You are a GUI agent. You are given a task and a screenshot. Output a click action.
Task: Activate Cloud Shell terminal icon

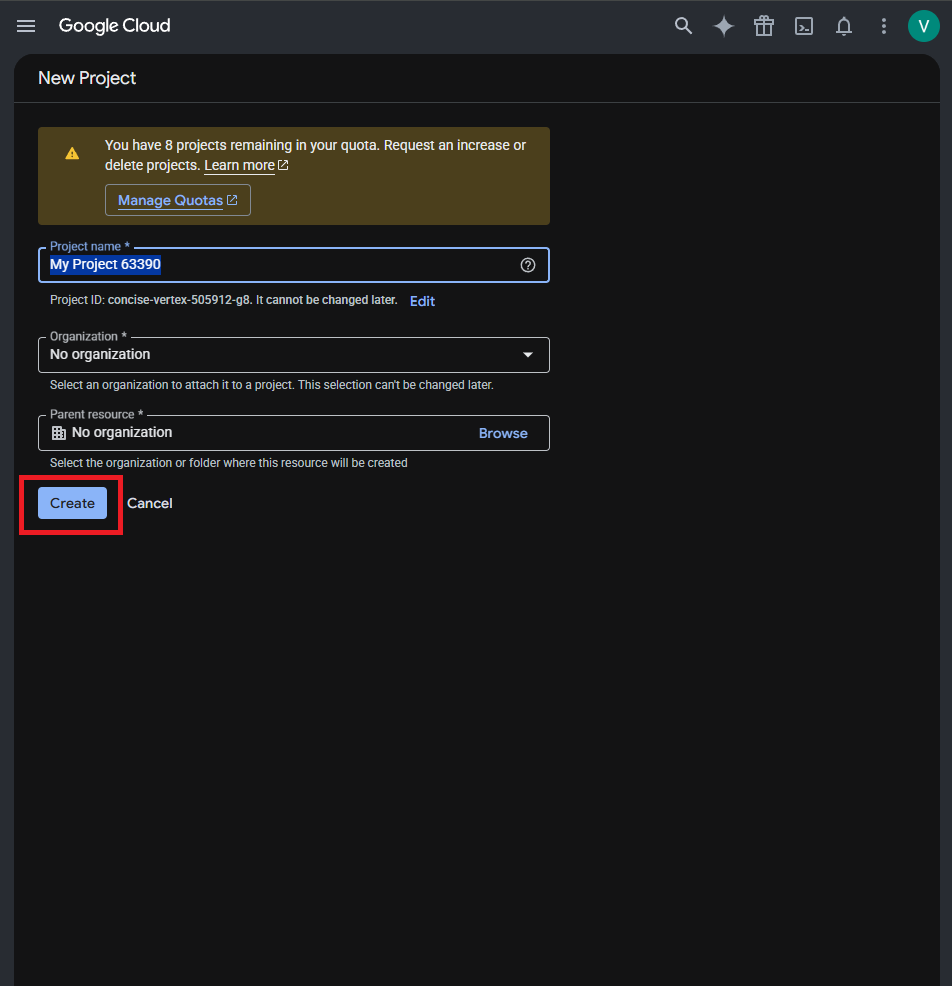pos(804,26)
